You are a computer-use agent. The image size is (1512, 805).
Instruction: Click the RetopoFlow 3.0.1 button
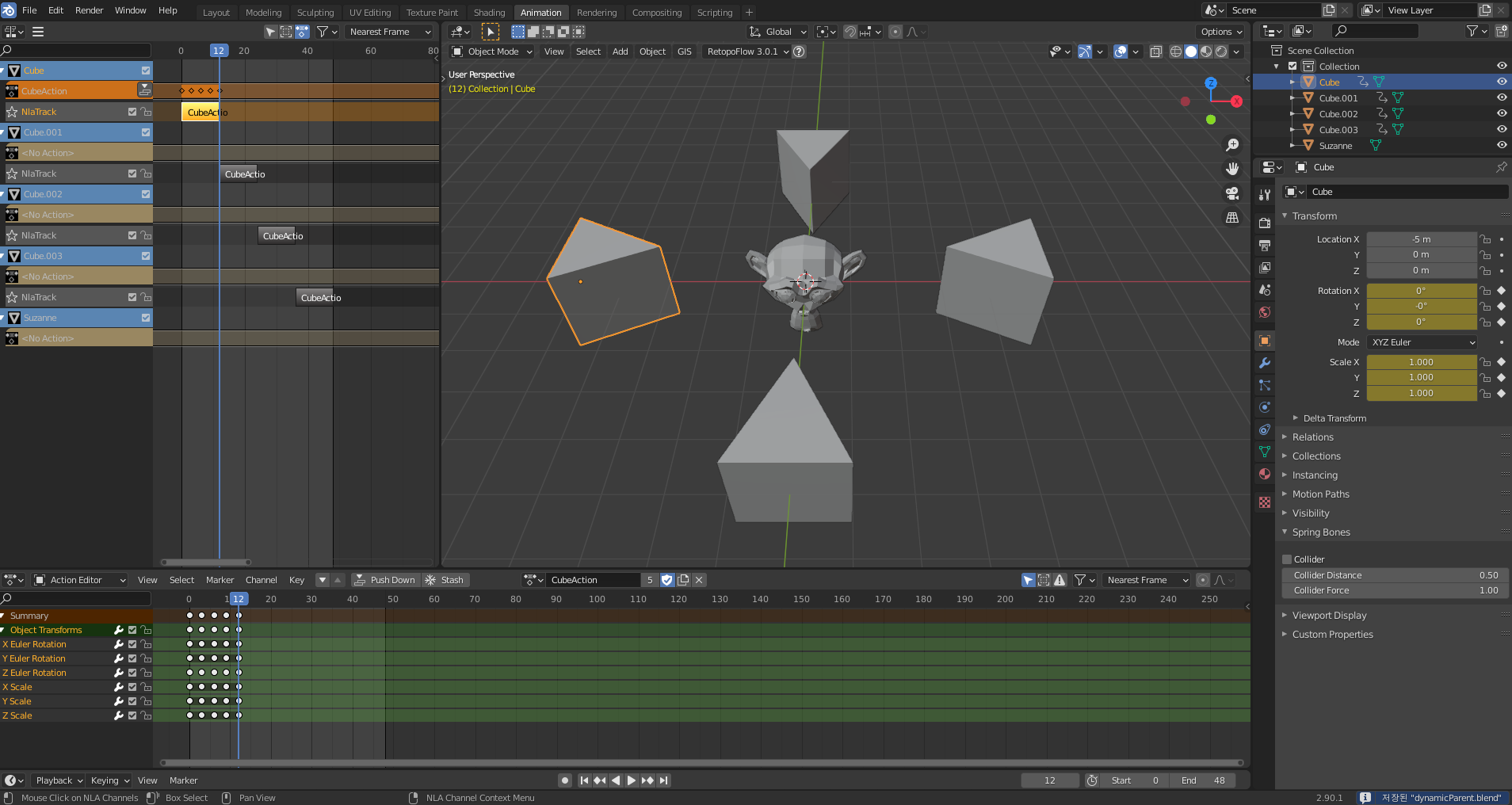(x=747, y=52)
